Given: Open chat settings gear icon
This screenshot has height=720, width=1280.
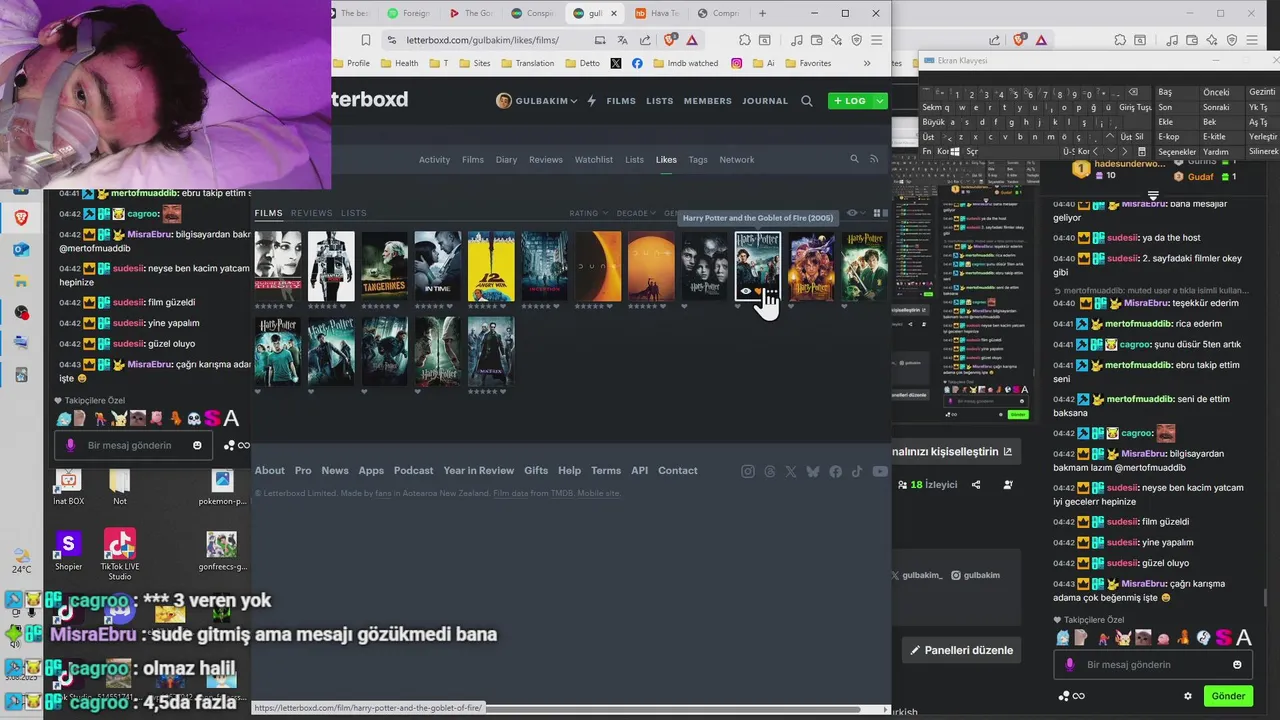Looking at the screenshot, I should pyautogui.click(x=1188, y=696).
